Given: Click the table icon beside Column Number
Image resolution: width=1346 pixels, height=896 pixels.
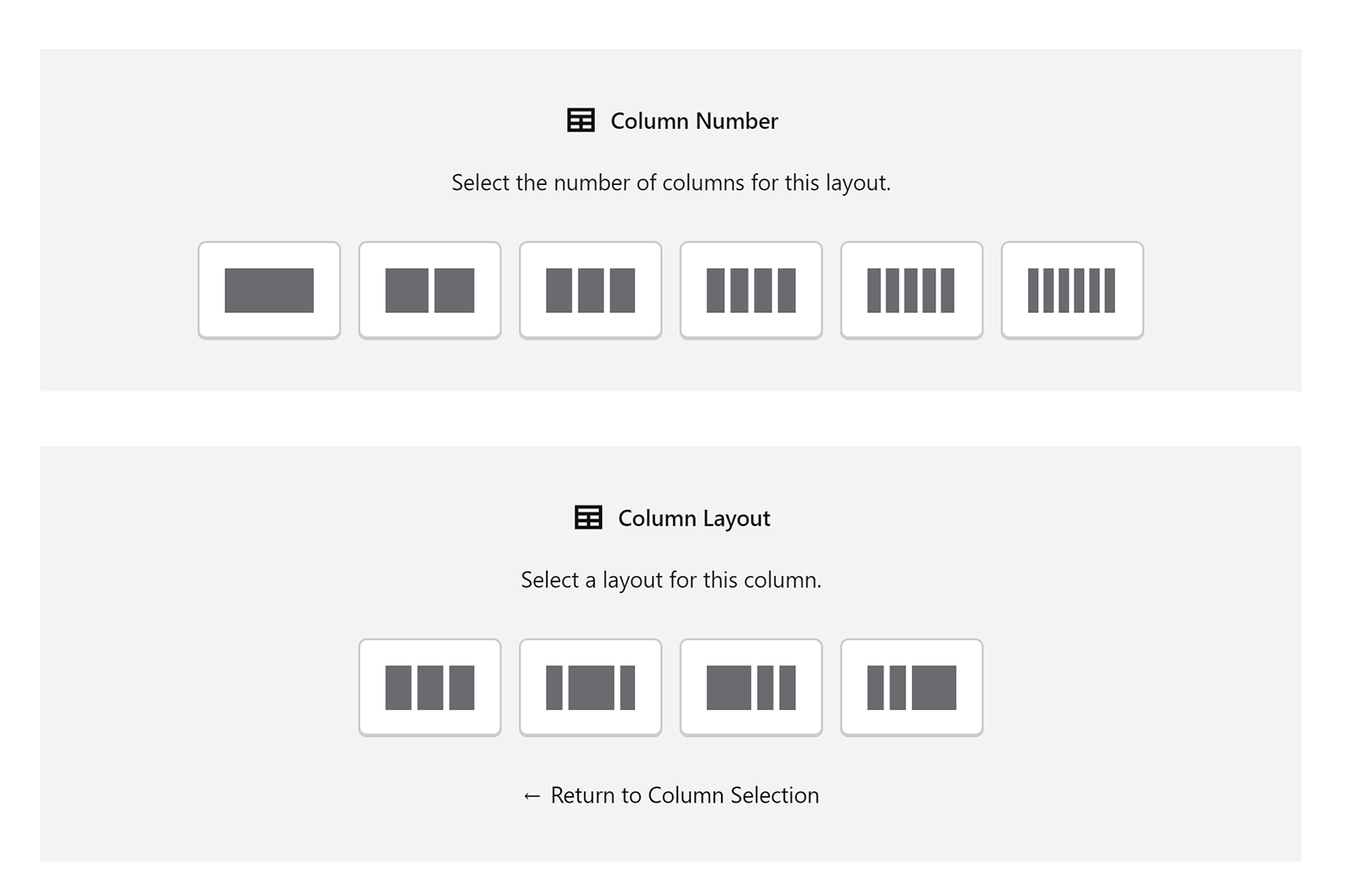Looking at the screenshot, I should coord(581,120).
